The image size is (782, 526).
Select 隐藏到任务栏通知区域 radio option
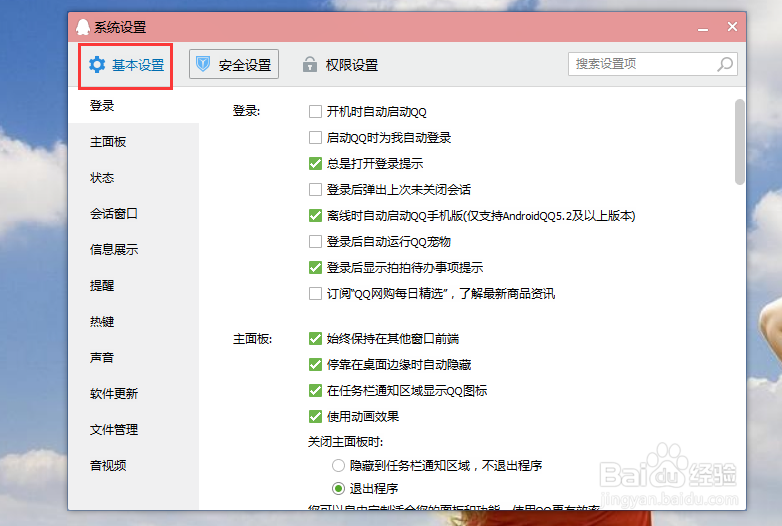(338, 466)
